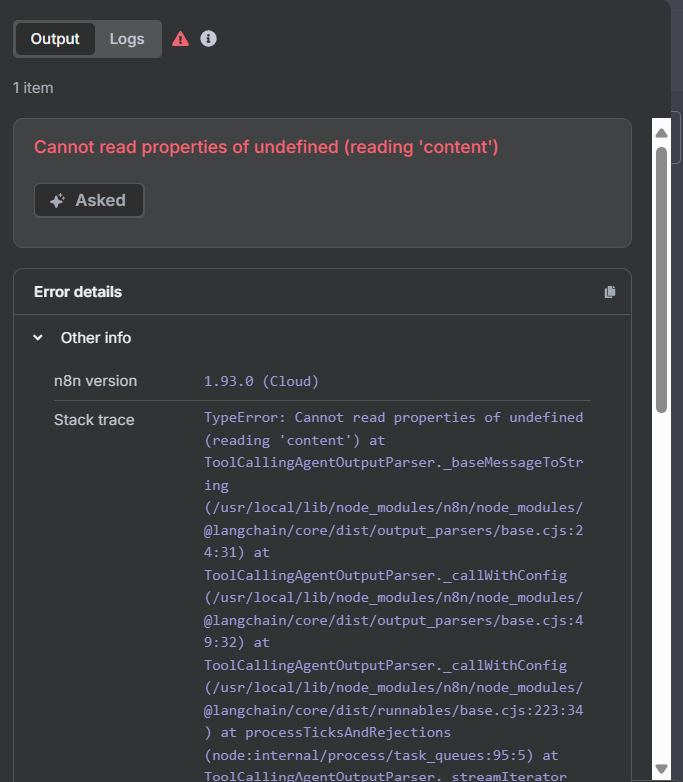Click the vertical scrollbar thumb

(662, 280)
